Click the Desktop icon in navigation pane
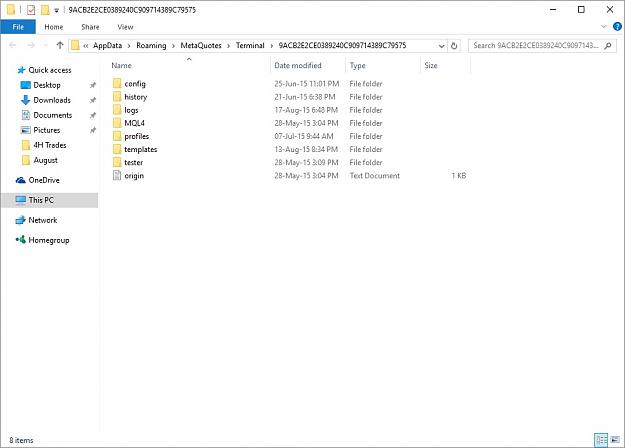The image size is (625, 448). click(x=26, y=85)
